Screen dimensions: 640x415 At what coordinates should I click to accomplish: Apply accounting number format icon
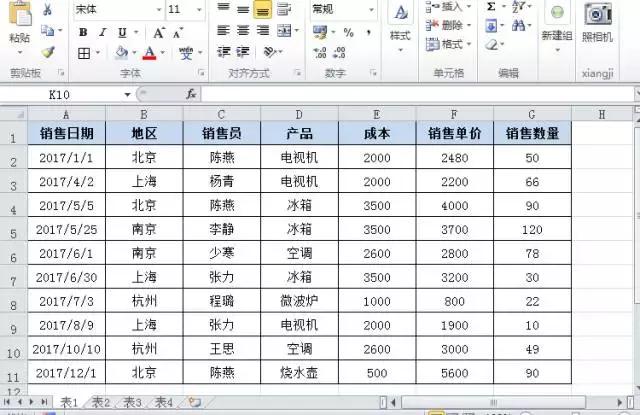click(x=320, y=32)
